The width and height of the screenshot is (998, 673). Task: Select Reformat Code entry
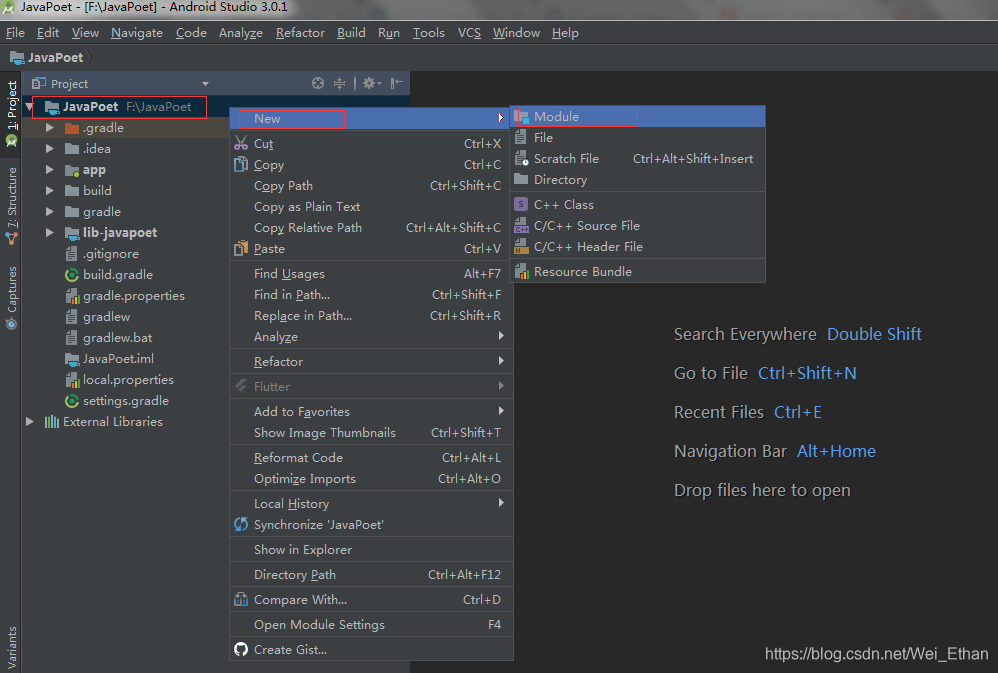[371, 457]
